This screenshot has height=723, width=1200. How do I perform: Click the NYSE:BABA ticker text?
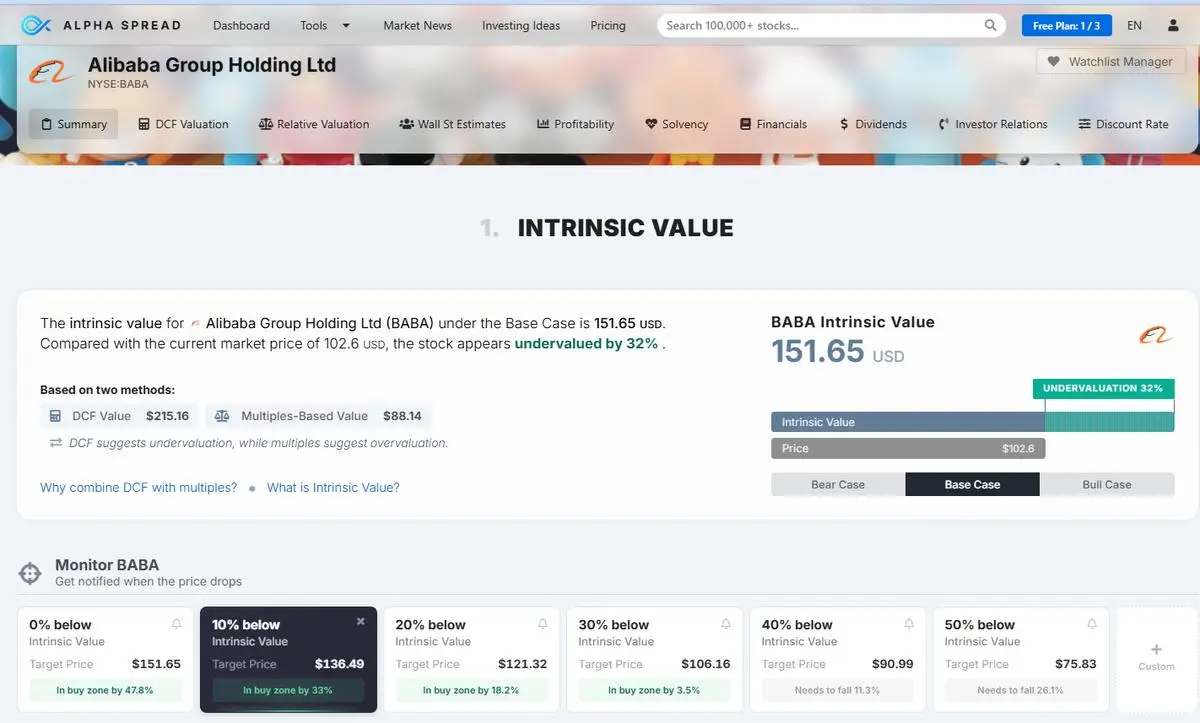[118, 85]
